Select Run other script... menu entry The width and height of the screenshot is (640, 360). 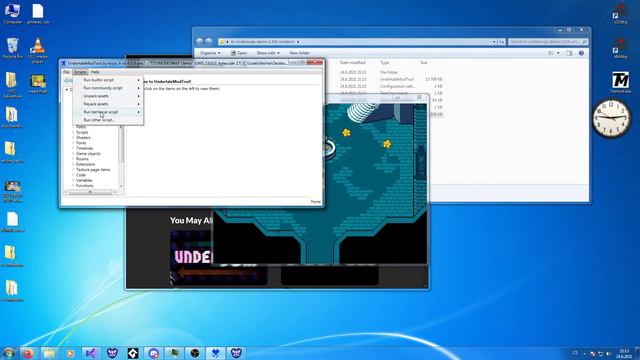tap(108, 120)
